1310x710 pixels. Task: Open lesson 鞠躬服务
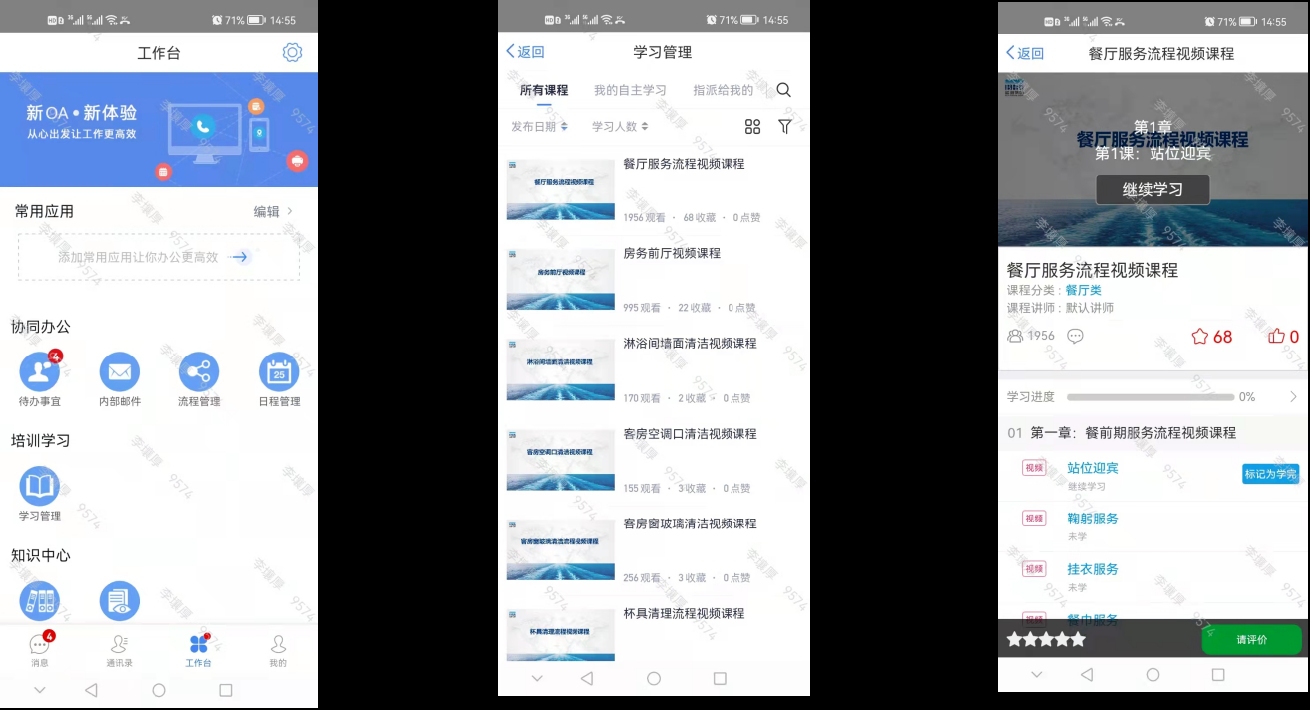click(1093, 518)
